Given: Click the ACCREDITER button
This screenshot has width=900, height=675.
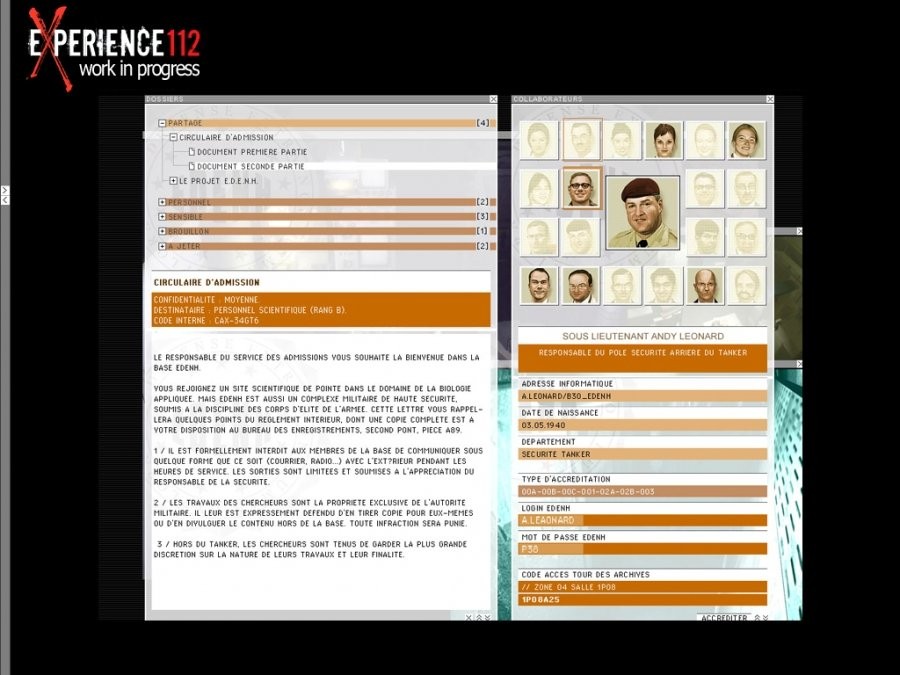Looking at the screenshot, I should point(724,618).
